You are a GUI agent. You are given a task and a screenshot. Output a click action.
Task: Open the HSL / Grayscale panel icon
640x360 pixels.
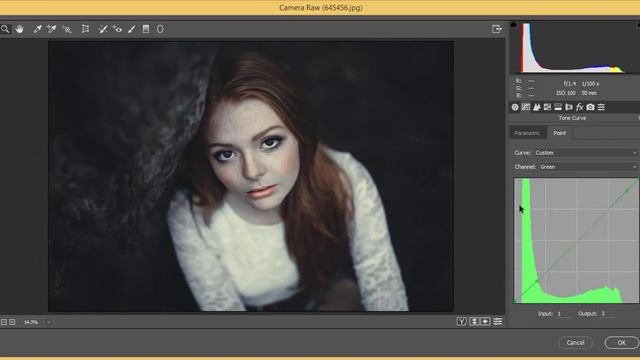547,107
